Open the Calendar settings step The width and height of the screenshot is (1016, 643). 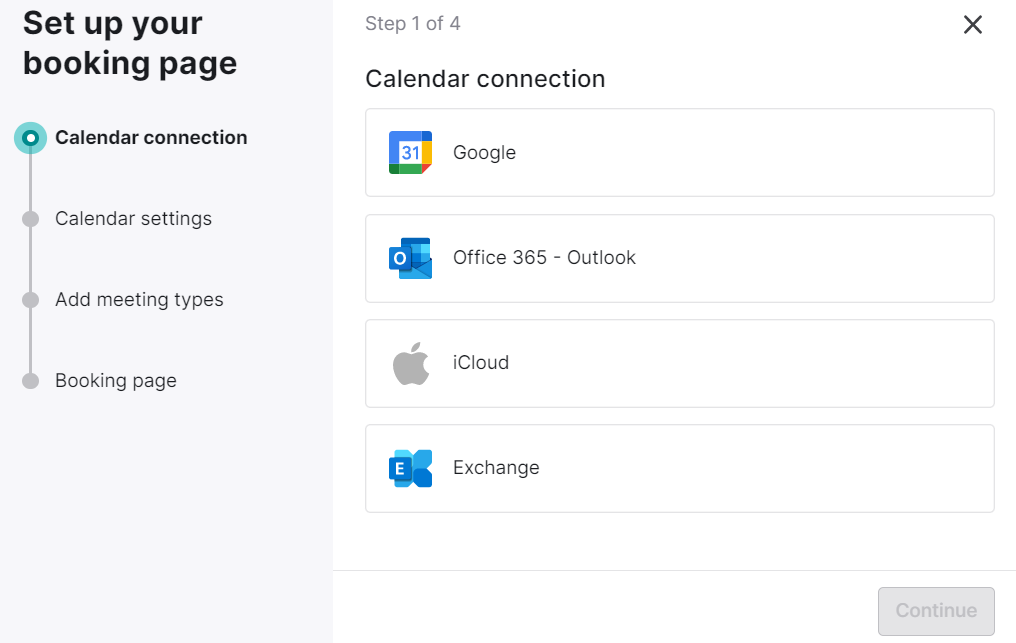click(x=133, y=218)
